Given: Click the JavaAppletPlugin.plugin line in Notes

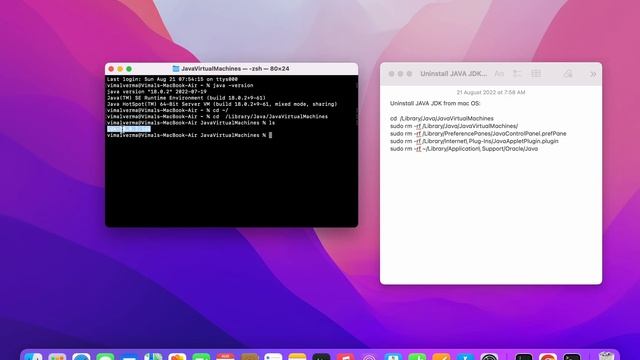Looking at the screenshot, I should coord(474,141).
